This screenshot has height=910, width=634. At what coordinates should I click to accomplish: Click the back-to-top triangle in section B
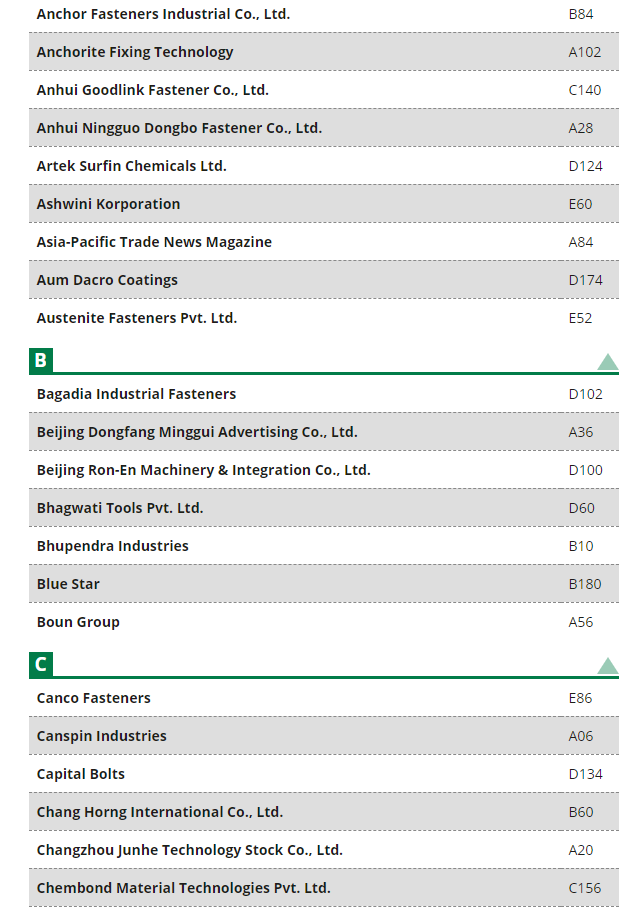[608, 362]
